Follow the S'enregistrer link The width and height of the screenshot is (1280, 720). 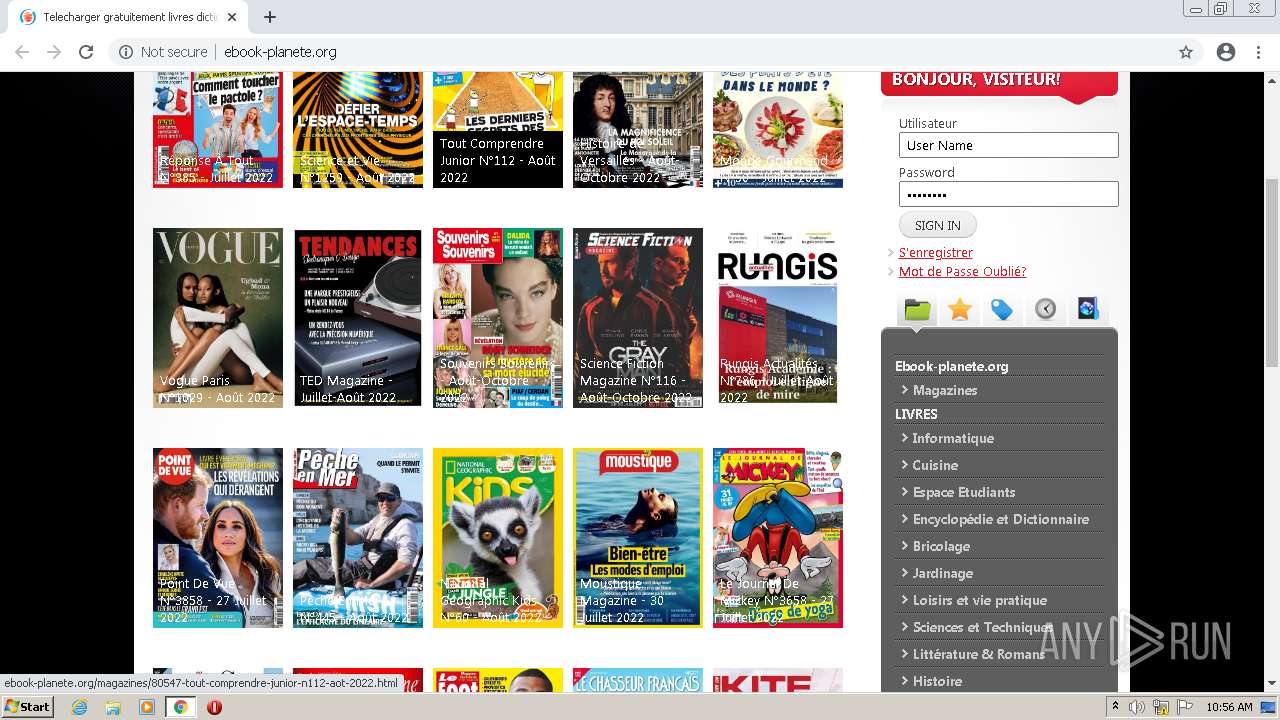935,252
